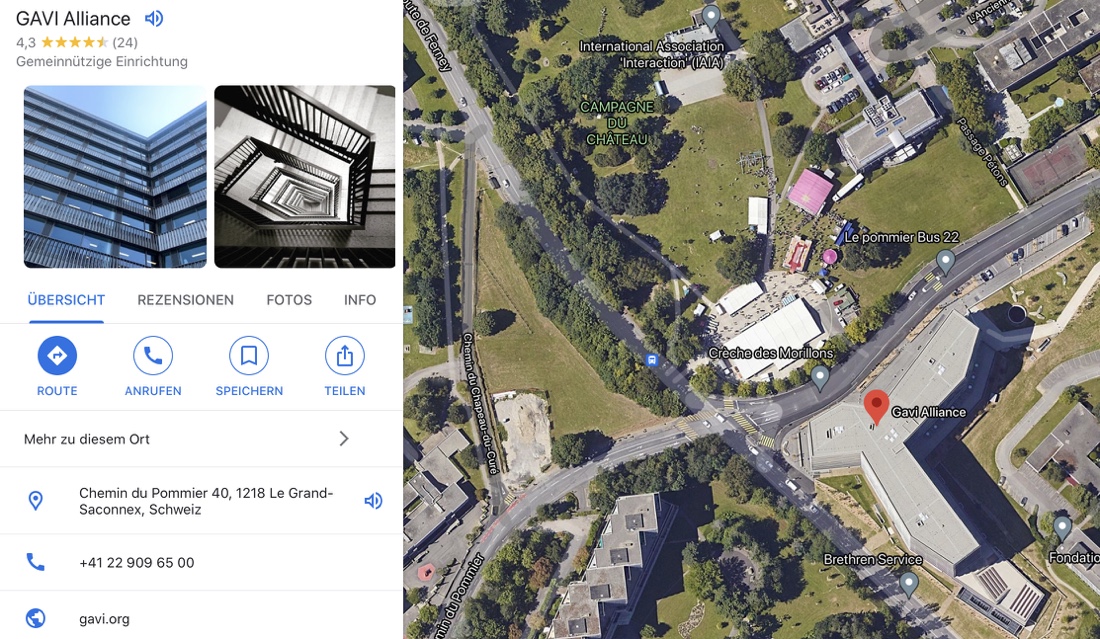Click the blue bus stop icon on map
Image resolution: width=1100 pixels, height=639 pixels.
pos(652,360)
